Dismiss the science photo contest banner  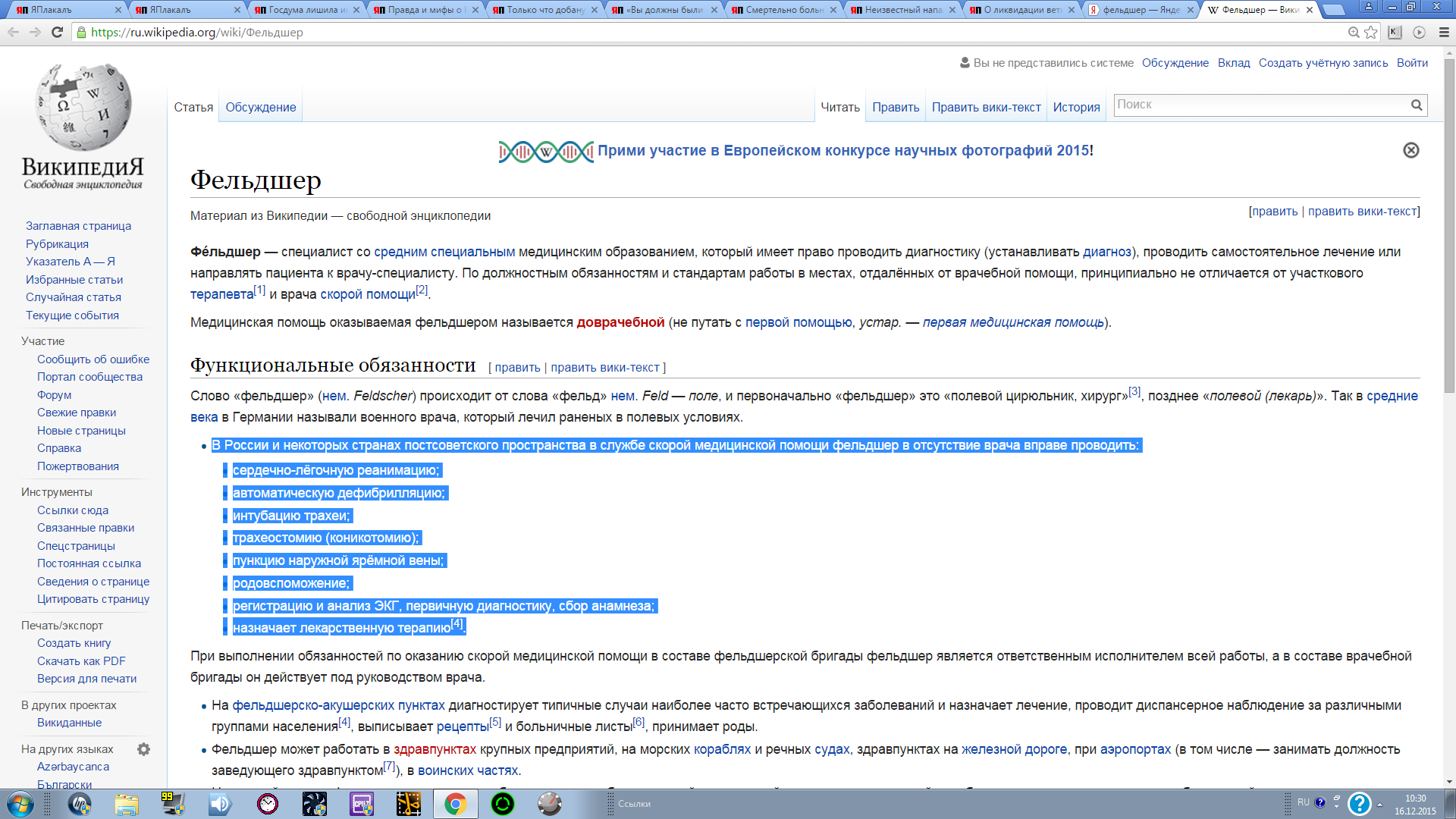[x=1410, y=150]
